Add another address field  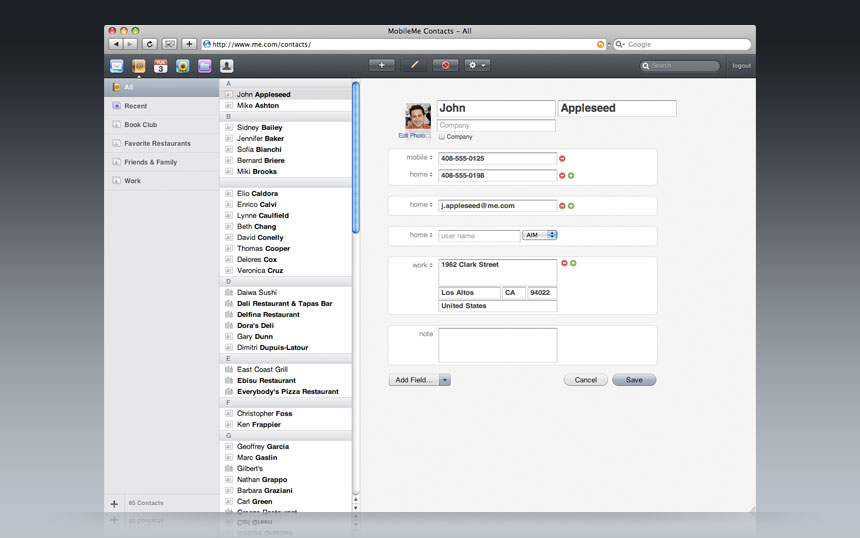coord(573,263)
